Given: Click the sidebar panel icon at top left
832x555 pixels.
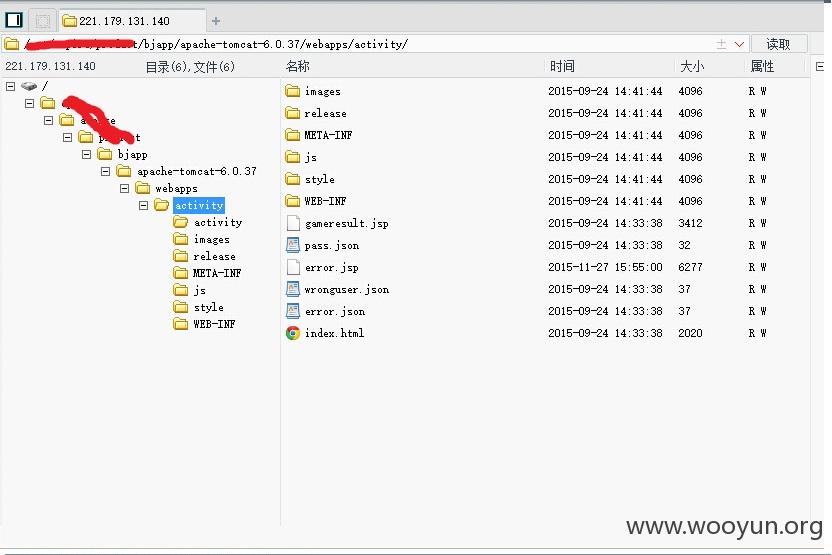Looking at the screenshot, I should pyautogui.click(x=14, y=20).
